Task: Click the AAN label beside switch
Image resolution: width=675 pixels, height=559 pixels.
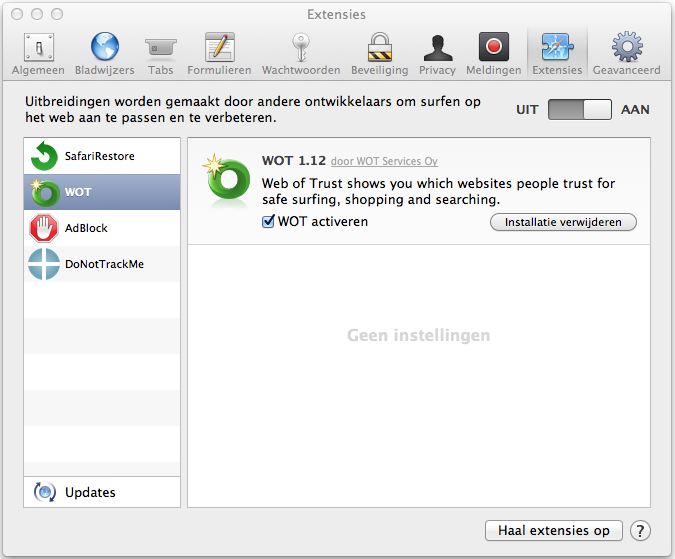Action: 635,110
